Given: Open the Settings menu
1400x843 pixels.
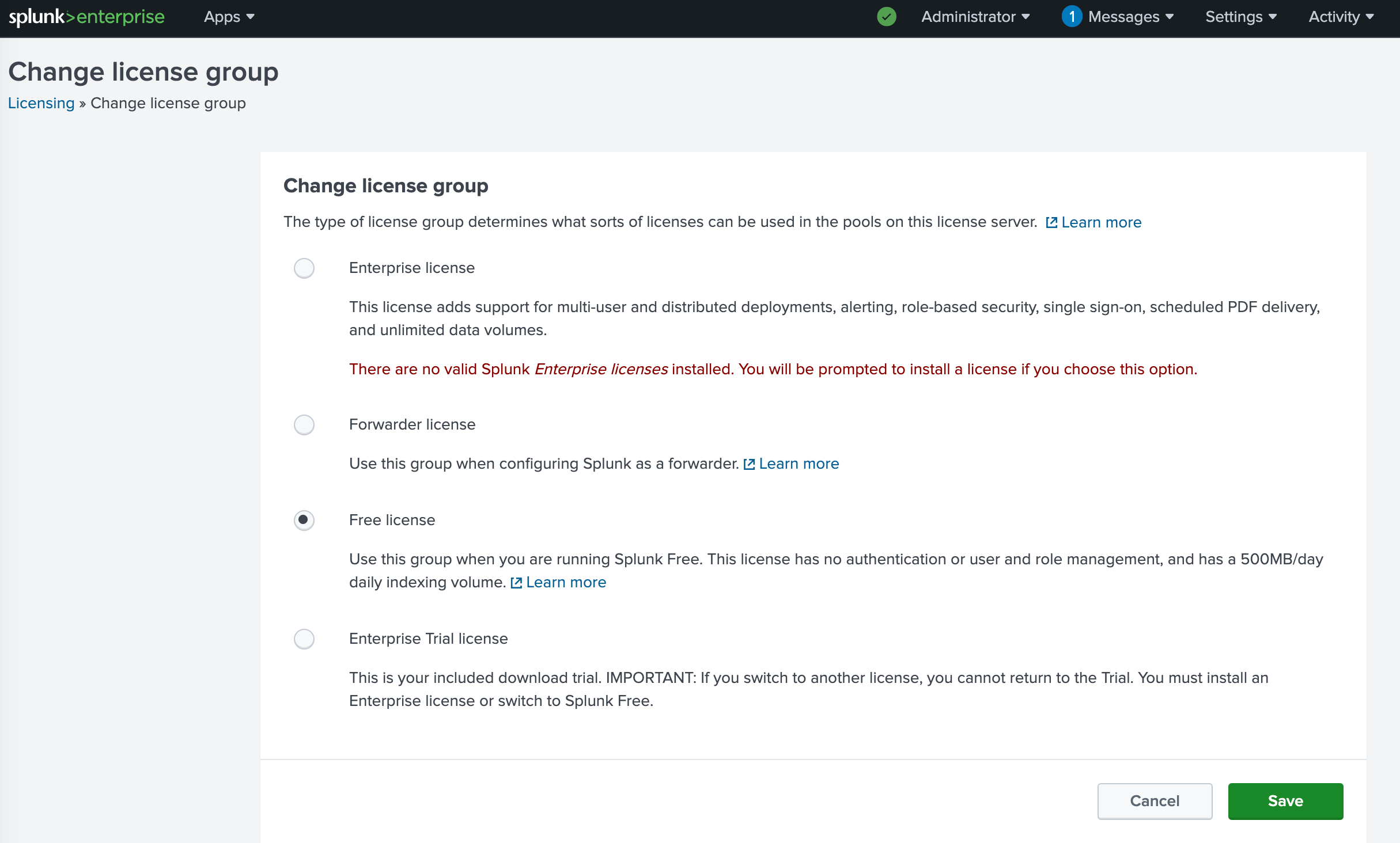Looking at the screenshot, I should pyautogui.click(x=1241, y=17).
